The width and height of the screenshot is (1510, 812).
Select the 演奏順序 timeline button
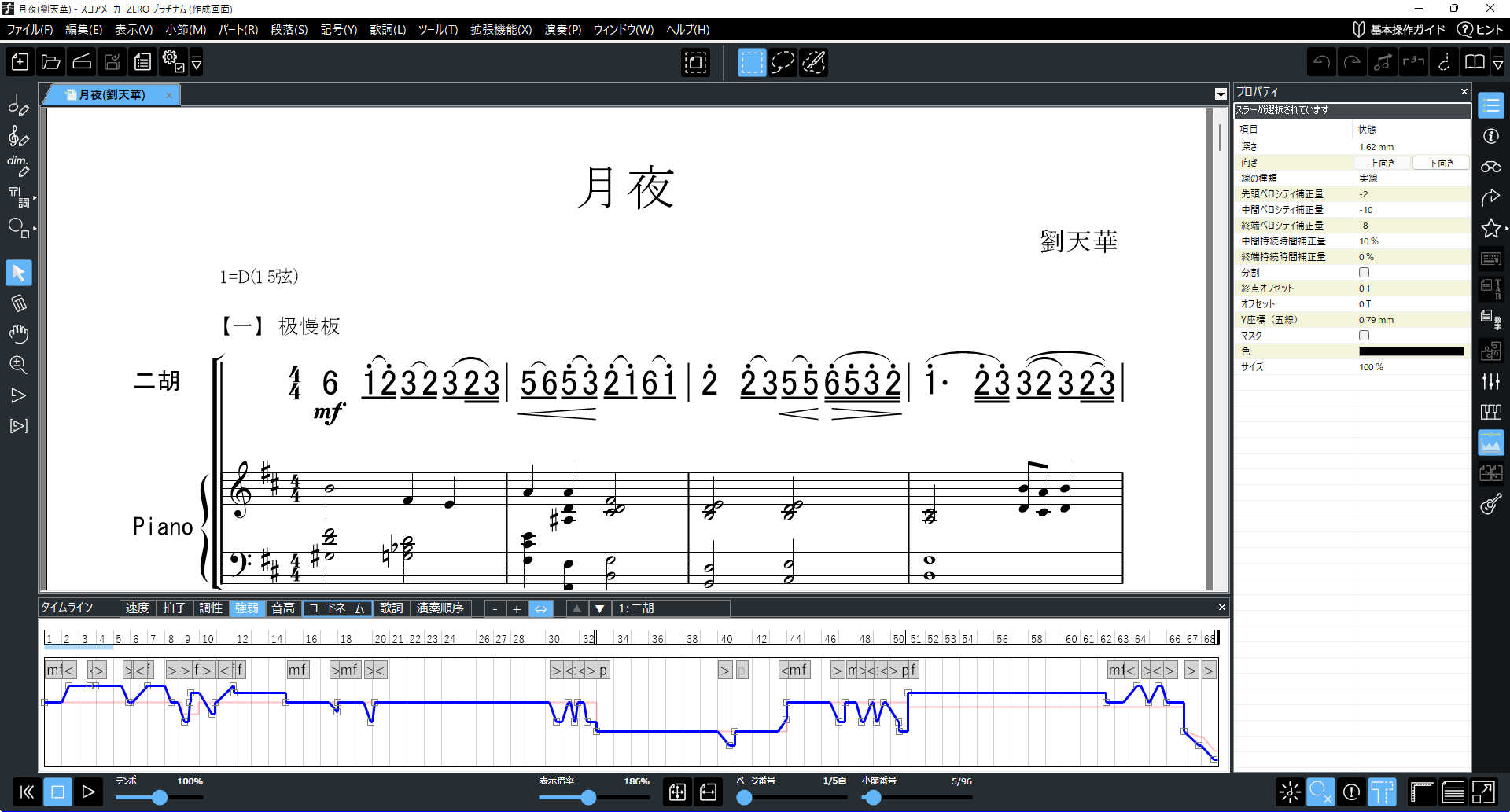point(440,608)
